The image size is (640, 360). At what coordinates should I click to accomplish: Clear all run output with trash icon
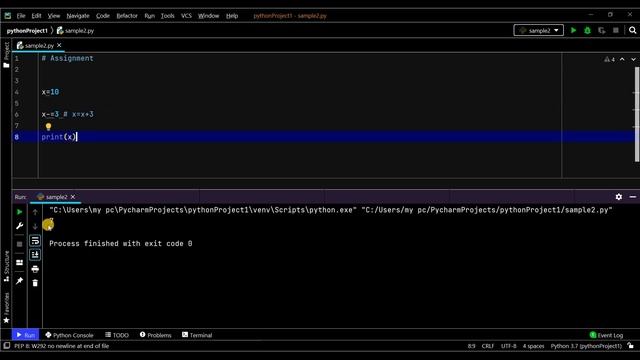[35, 283]
